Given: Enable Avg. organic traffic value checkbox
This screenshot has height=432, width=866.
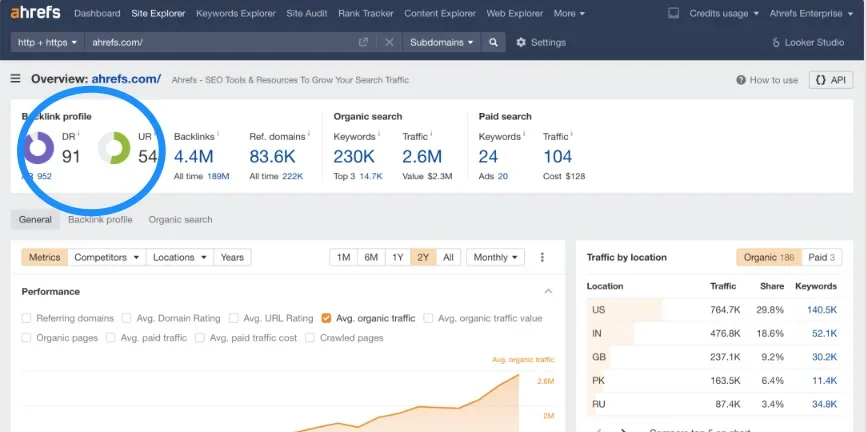Looking at the screenshot, I should coord(428,318).
